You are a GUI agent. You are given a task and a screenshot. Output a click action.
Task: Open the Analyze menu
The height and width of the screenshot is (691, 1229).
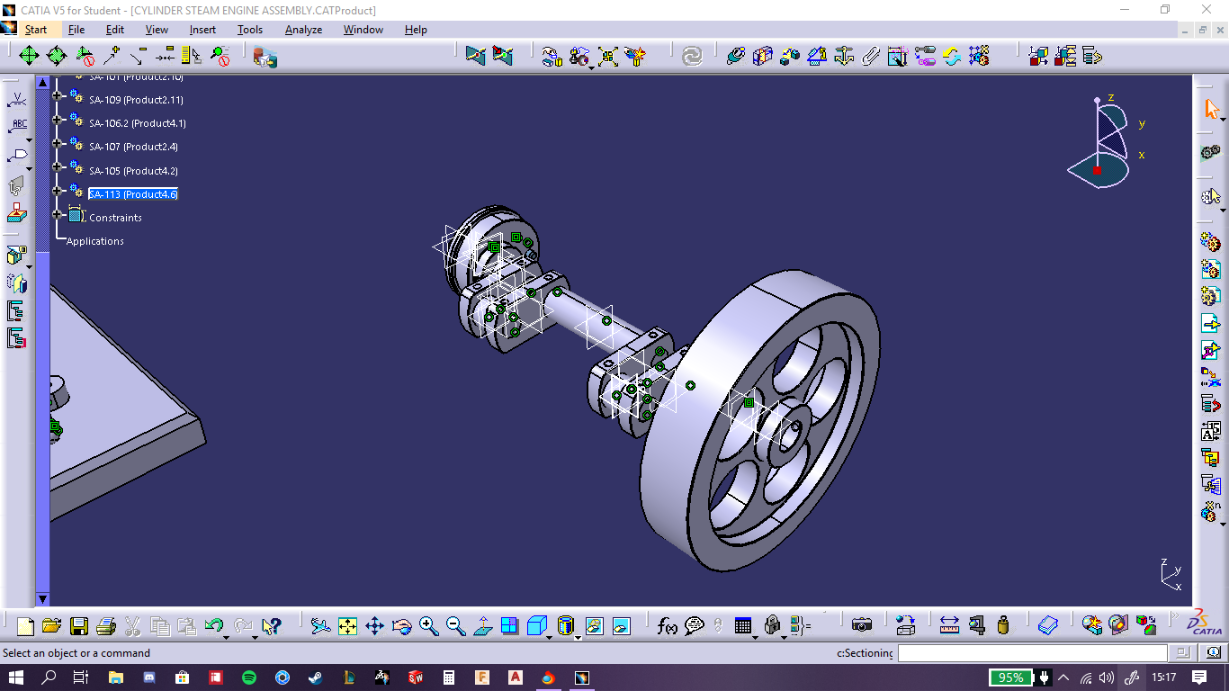pos(303,29)
